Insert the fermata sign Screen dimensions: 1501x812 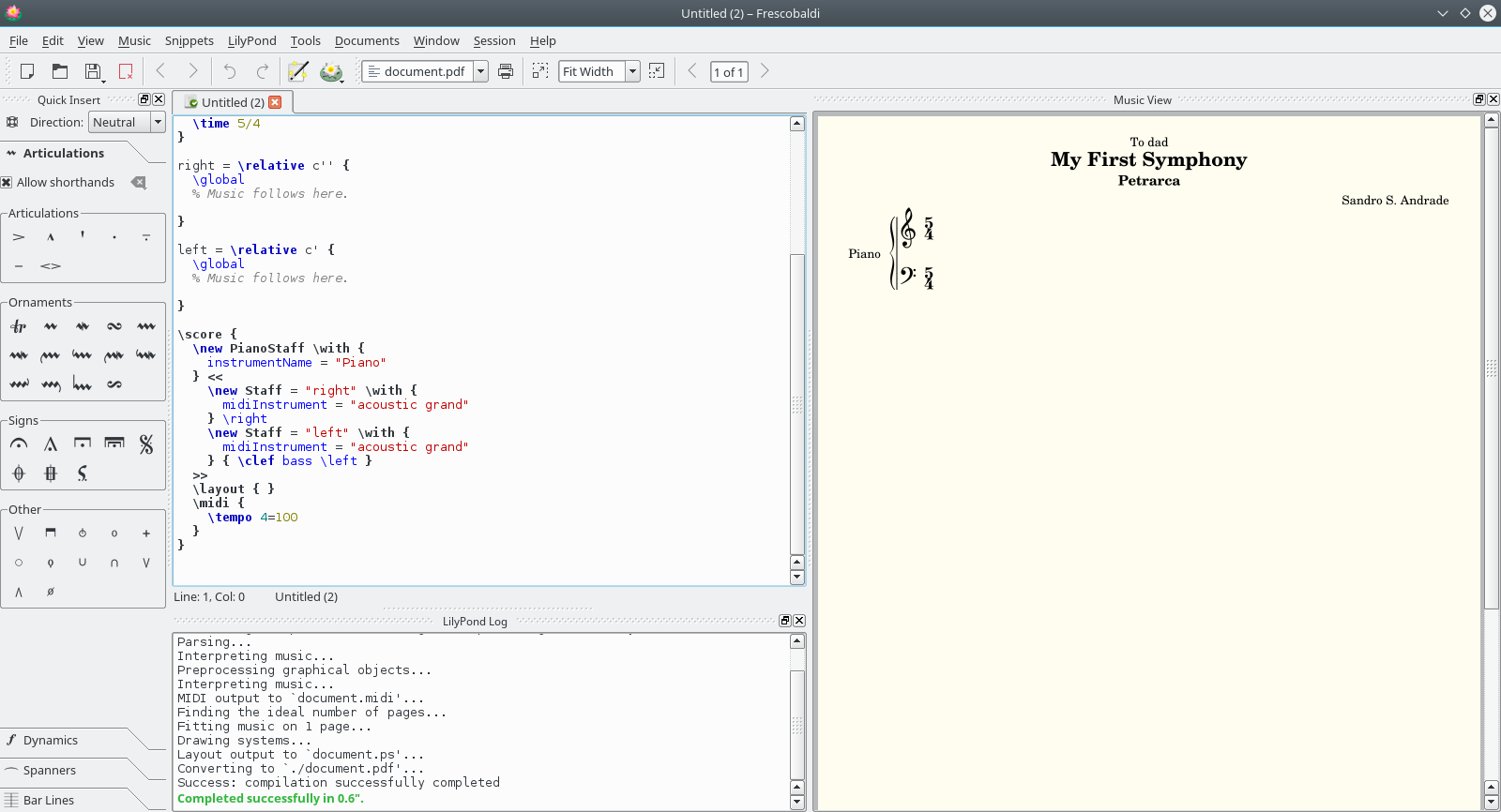[x=19, y=444]
